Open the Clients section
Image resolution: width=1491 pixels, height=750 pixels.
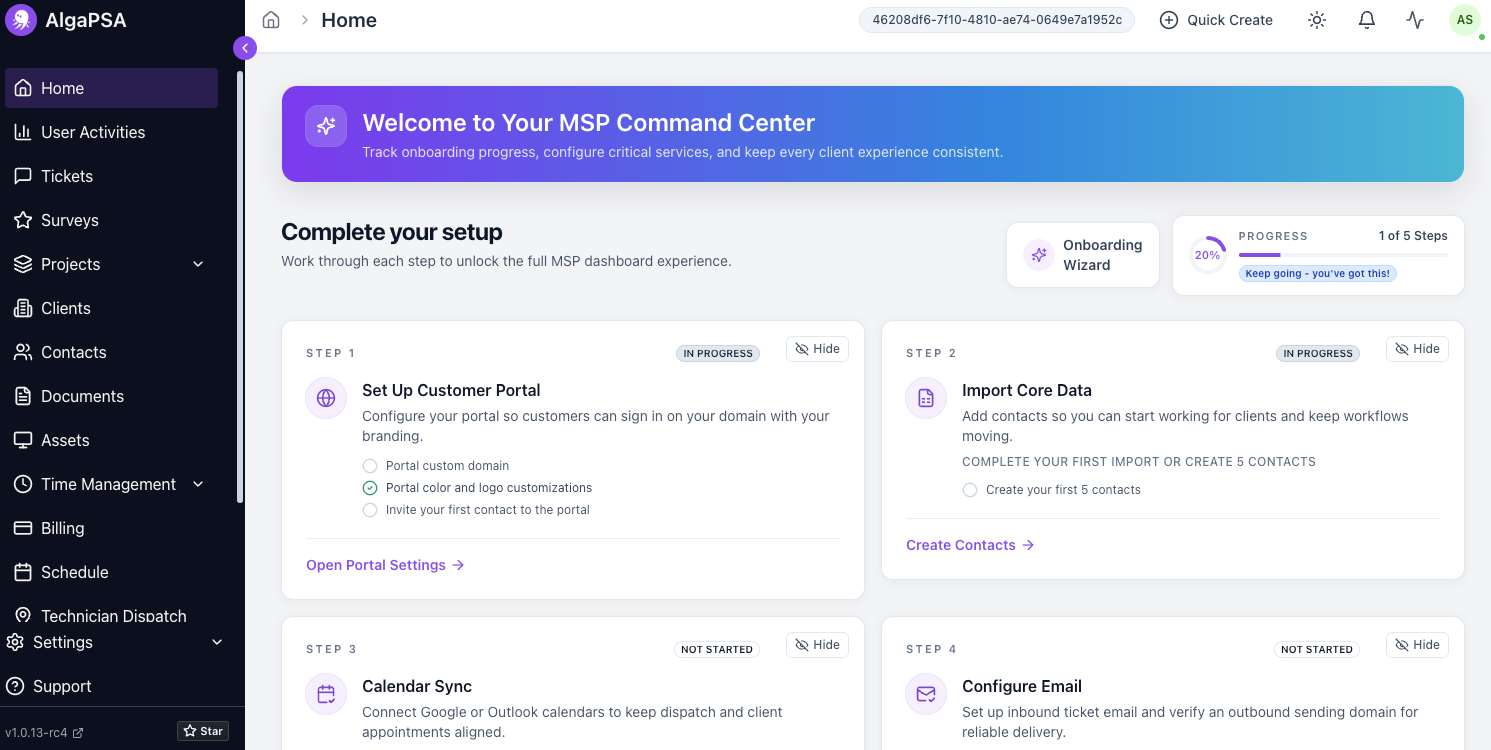pyautogui.click(x=64, y=308)
